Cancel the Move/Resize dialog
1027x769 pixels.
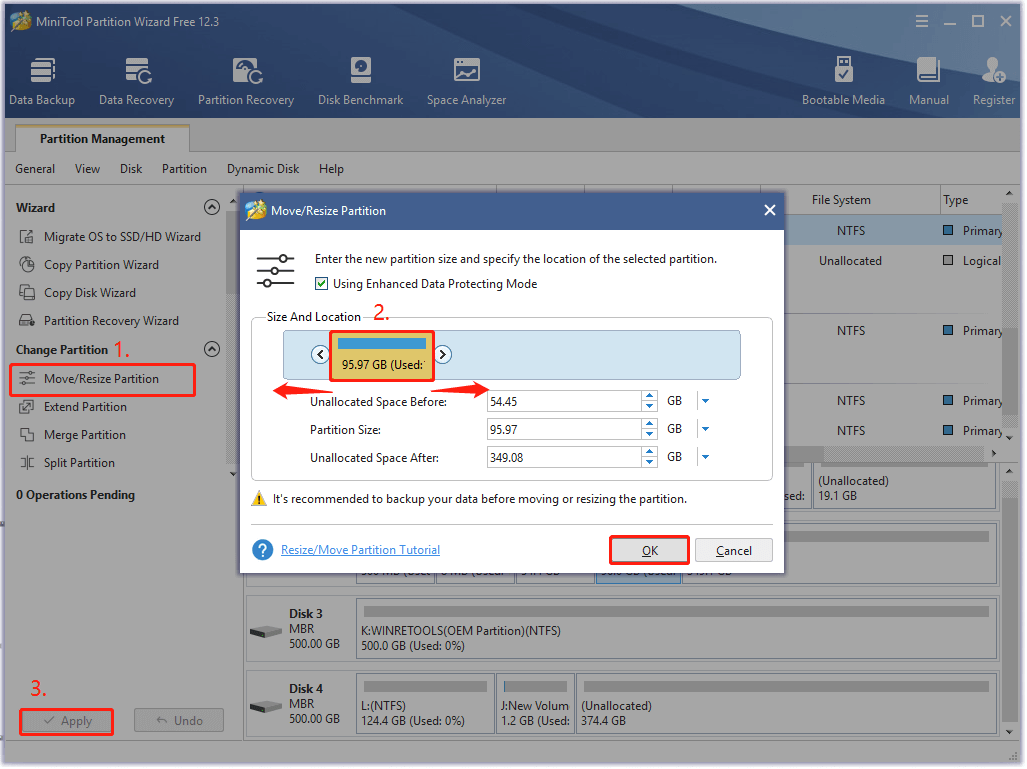(x=734, y=550)
